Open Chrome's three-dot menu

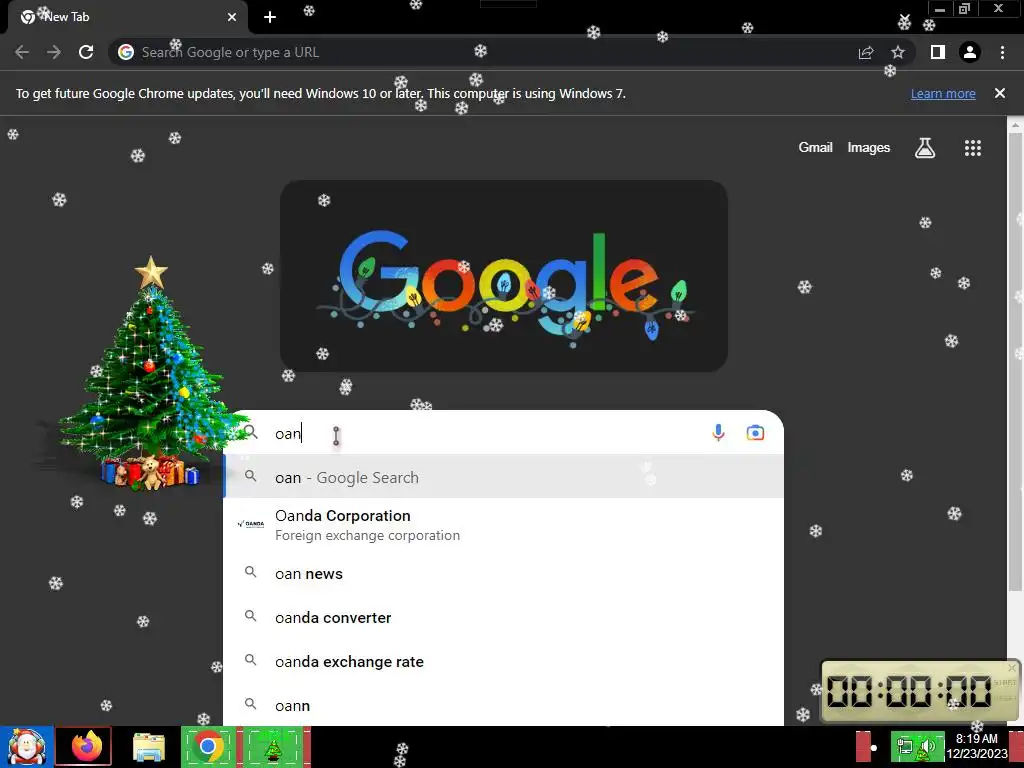click(1002, 52)
